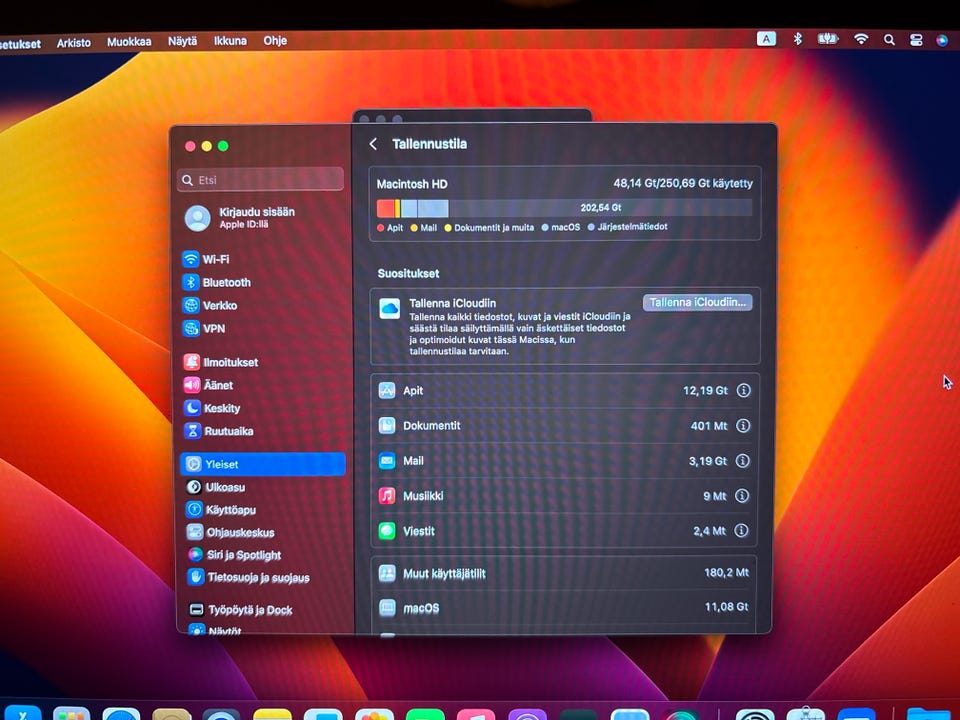Open Control Center menu bar icon
The image size is (960, 720).
[x=916, y=40]
